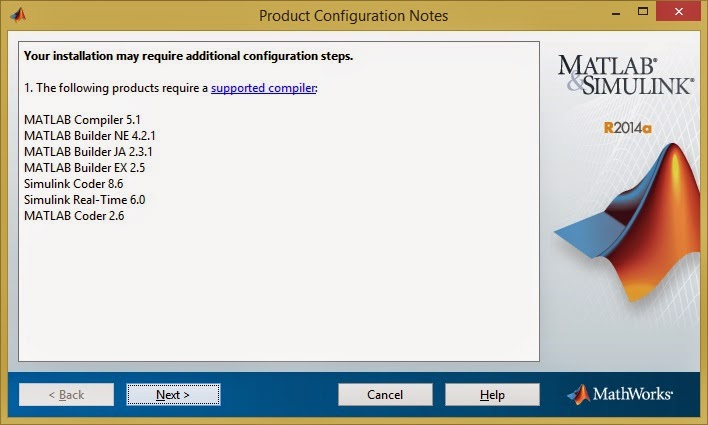Click the MathWorks logo
Image resolution: width=708 pixels, height=425 pixels.
point(620,394)
